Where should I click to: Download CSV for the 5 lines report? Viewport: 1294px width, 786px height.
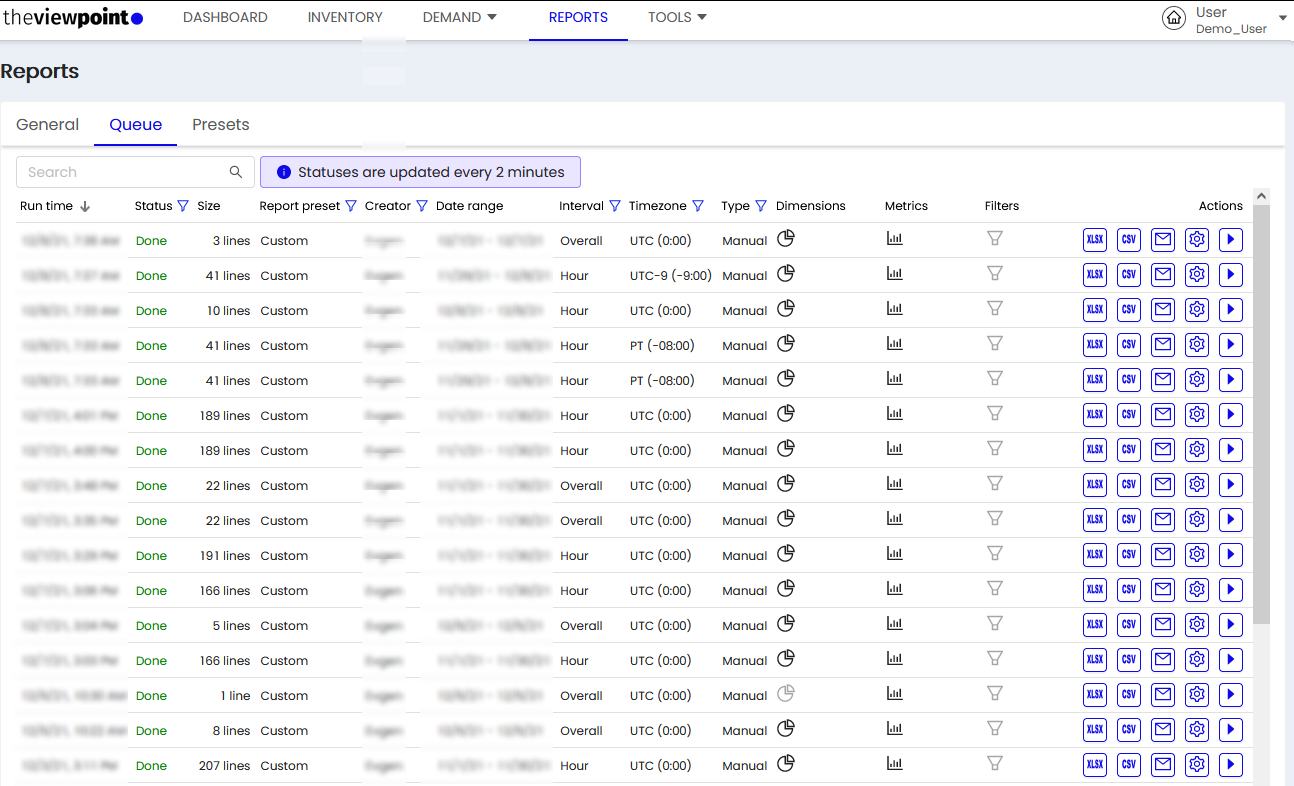1129,625
